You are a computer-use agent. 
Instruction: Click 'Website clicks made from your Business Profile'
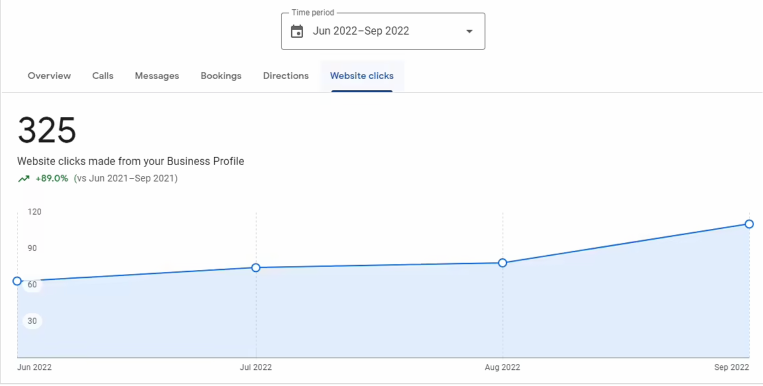click(130, 161)
